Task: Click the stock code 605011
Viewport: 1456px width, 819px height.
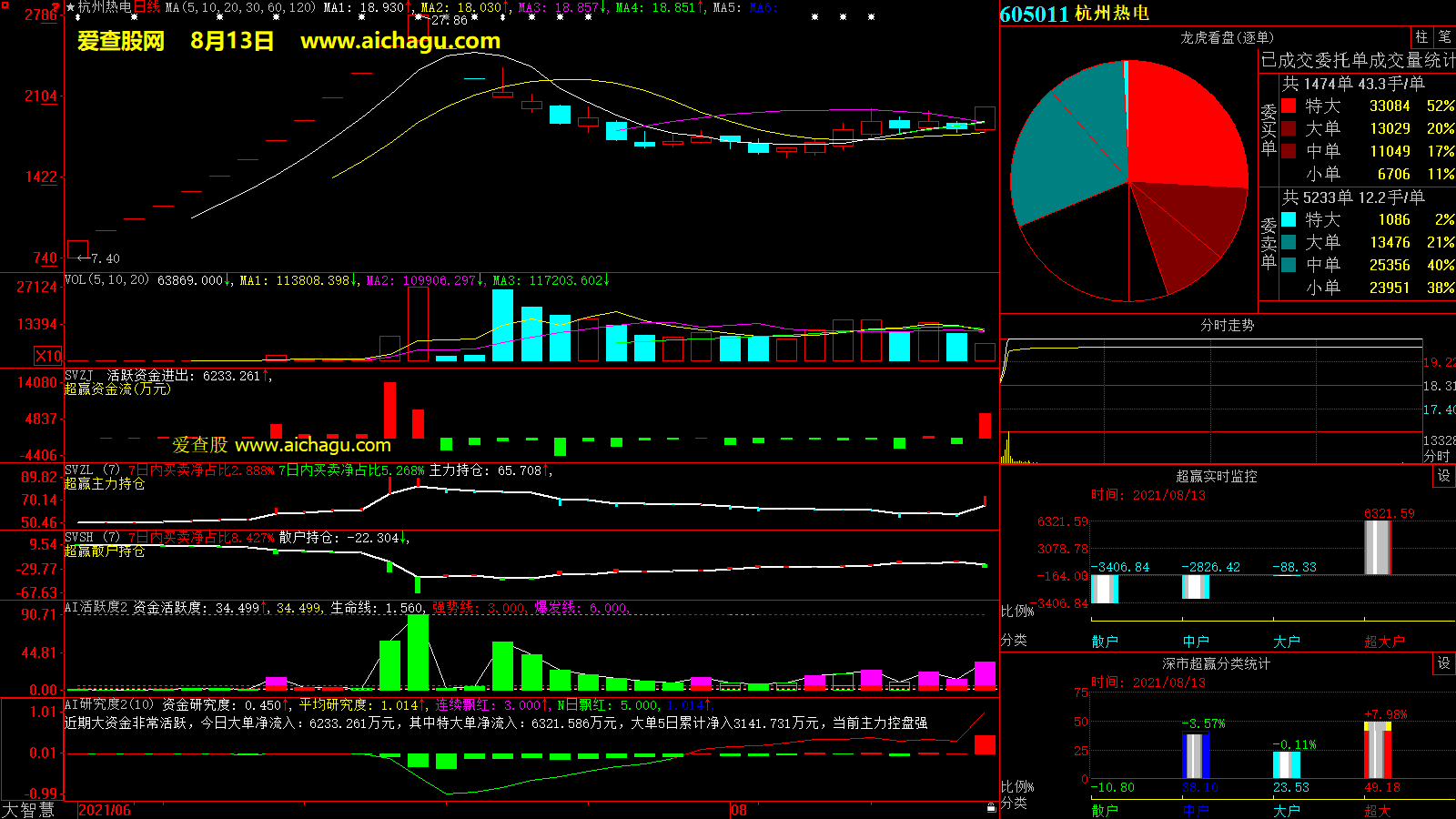Action: tap(1034, 14)
